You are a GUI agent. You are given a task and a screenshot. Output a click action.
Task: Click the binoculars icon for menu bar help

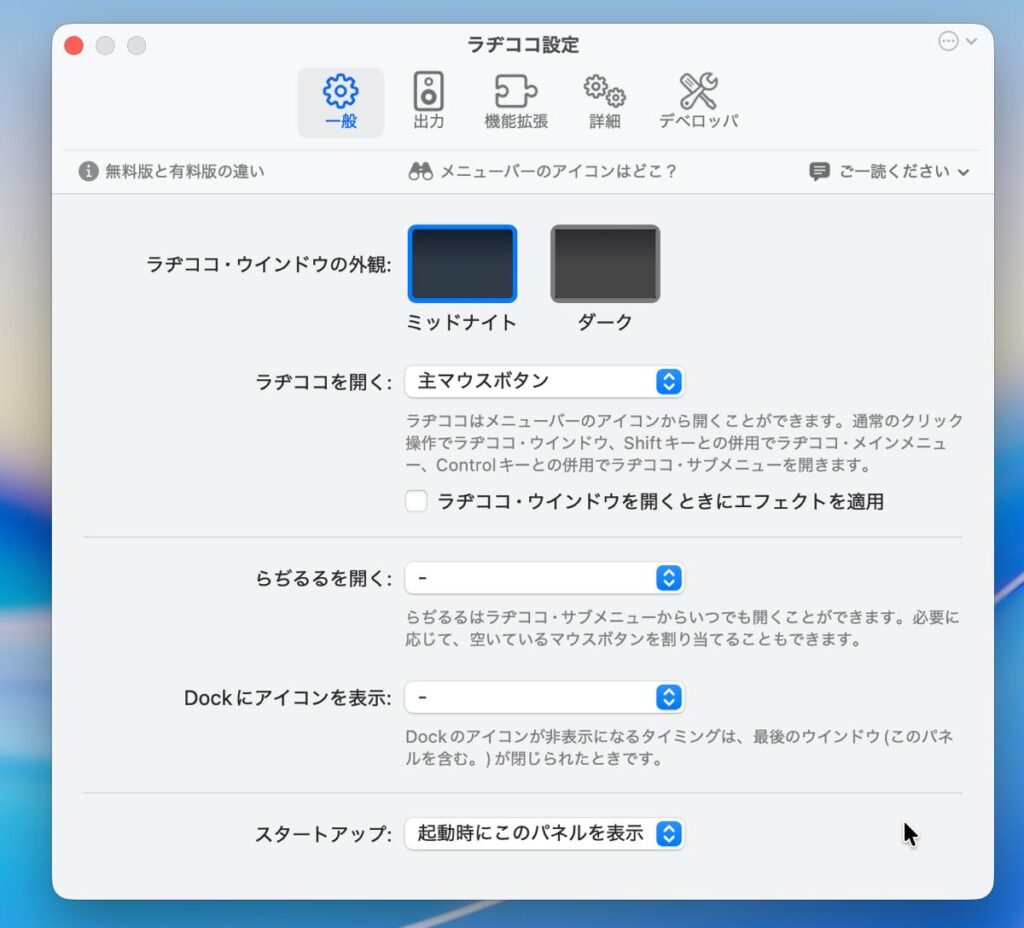tap(420, 171)
